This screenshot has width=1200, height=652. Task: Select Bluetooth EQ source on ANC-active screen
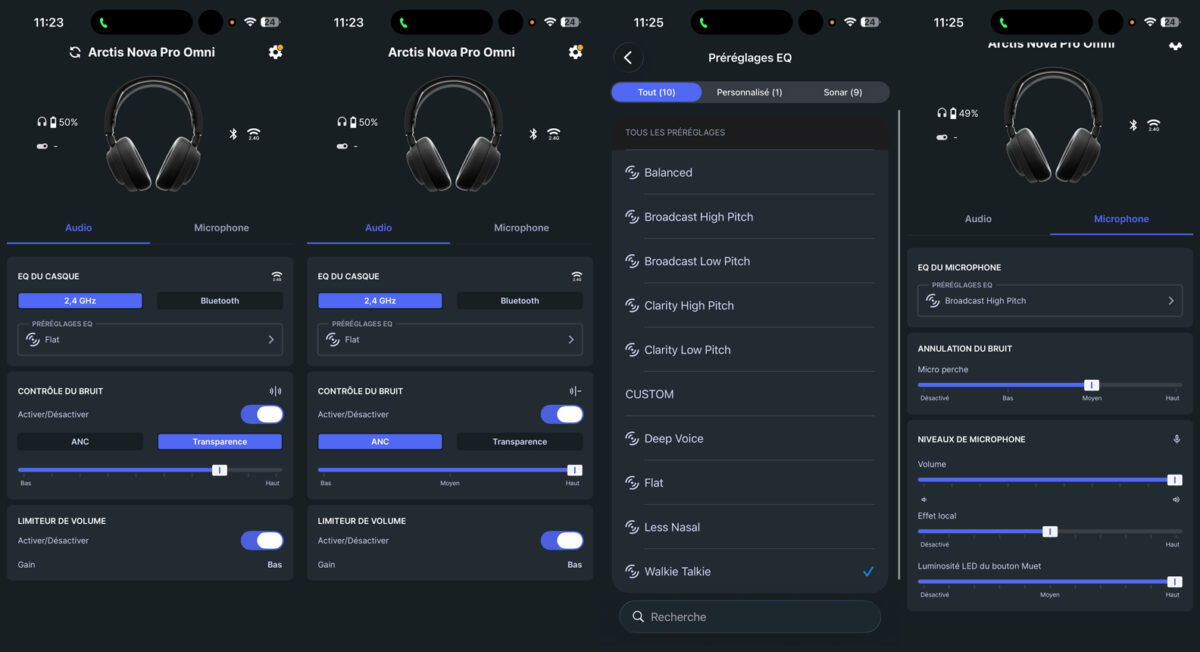[520, 300]
